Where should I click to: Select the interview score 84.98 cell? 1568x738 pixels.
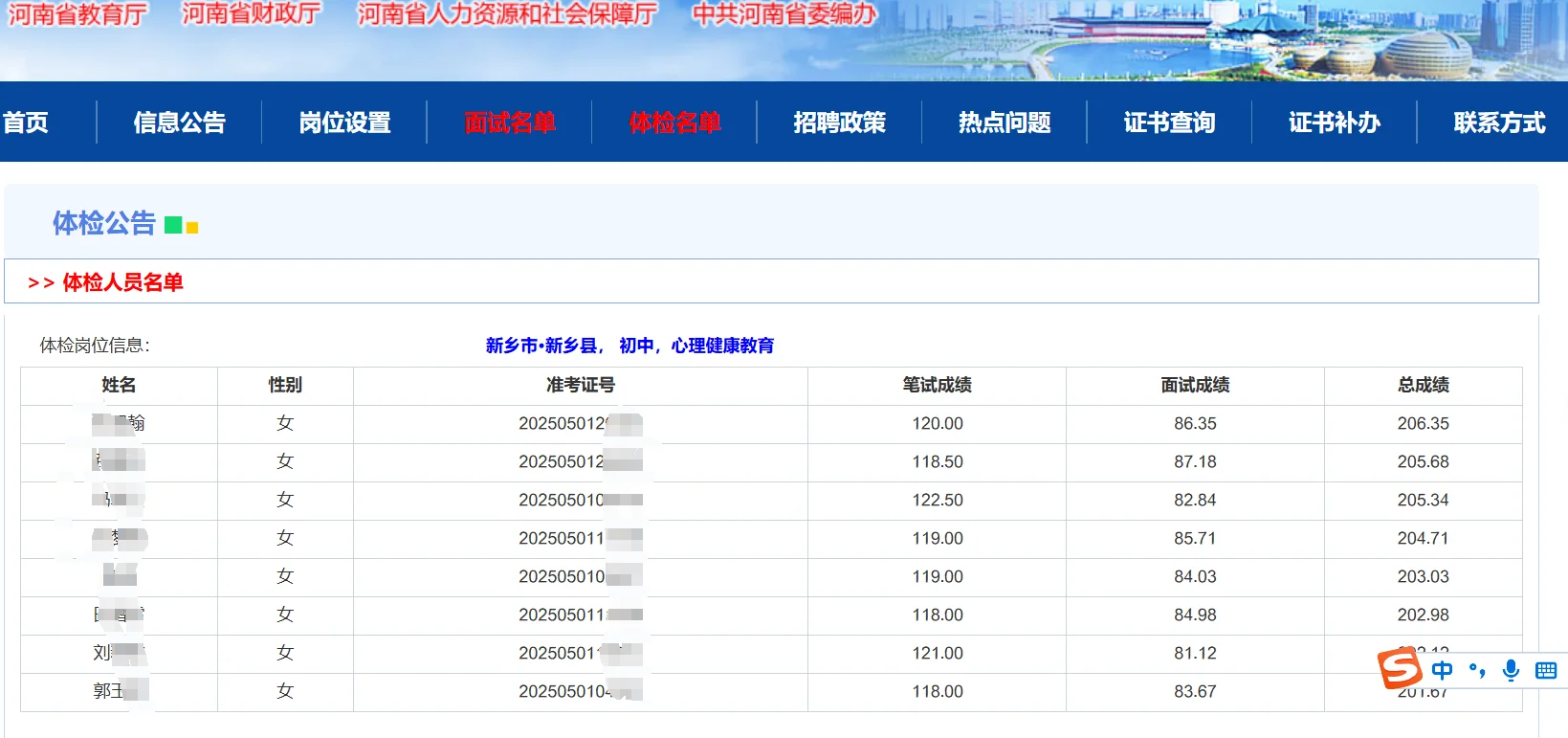[x=1196, y=615]
